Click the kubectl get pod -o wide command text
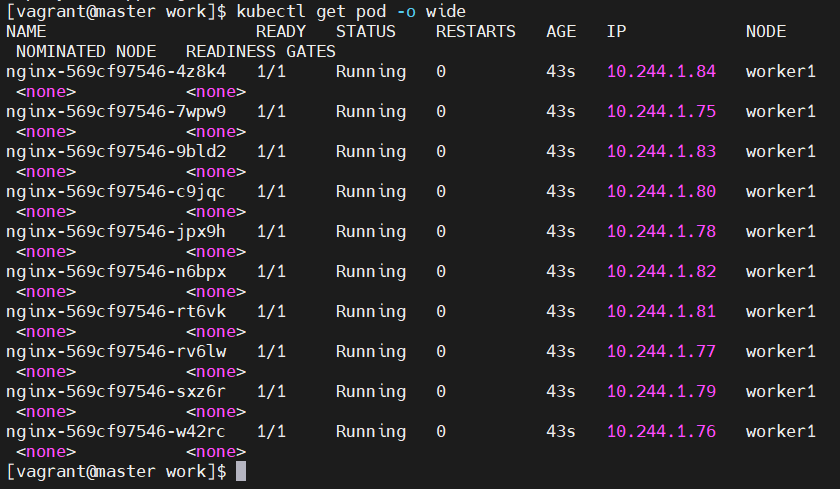Image resolution: width=840 pixels, height=489 pixels. point(351,12)
